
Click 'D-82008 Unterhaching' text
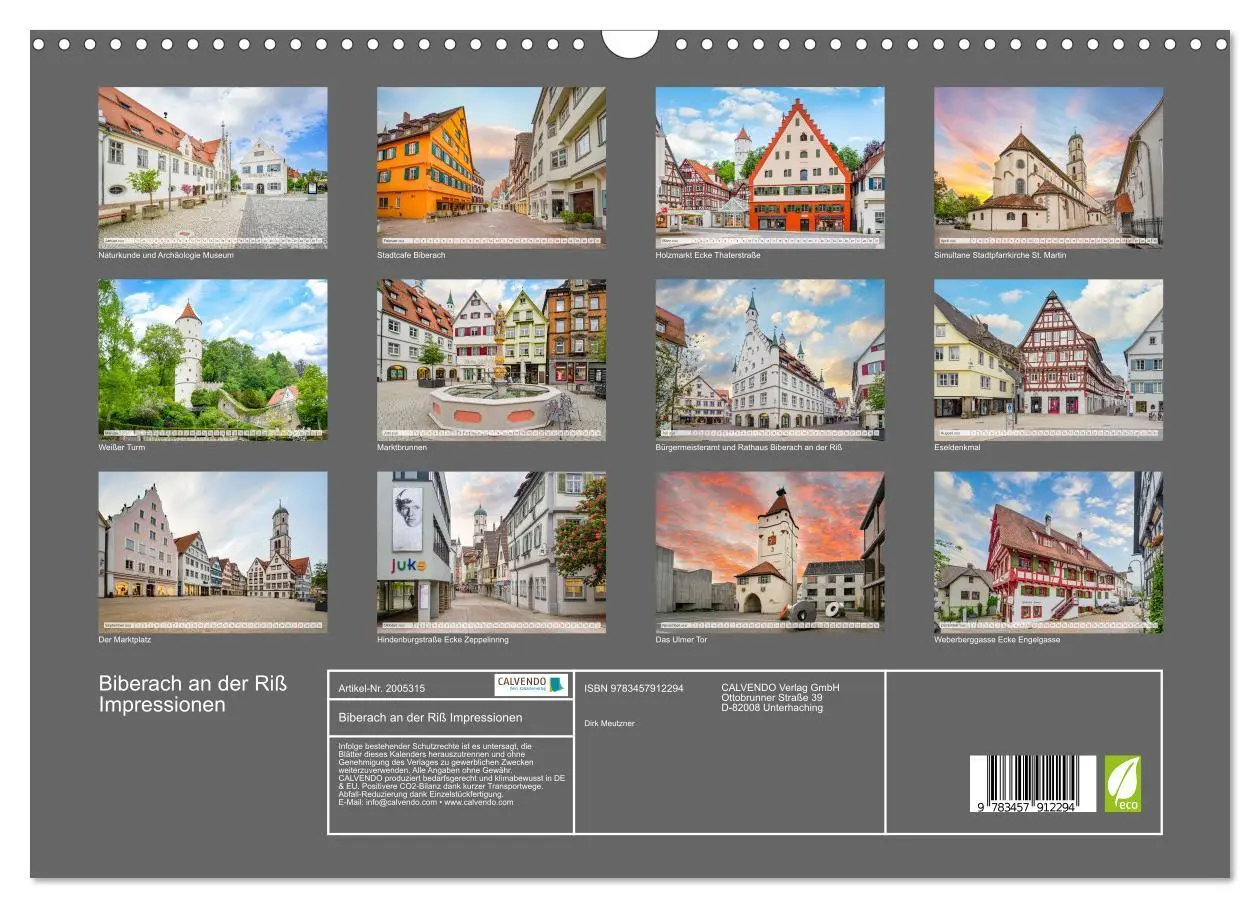coord(772,707)
